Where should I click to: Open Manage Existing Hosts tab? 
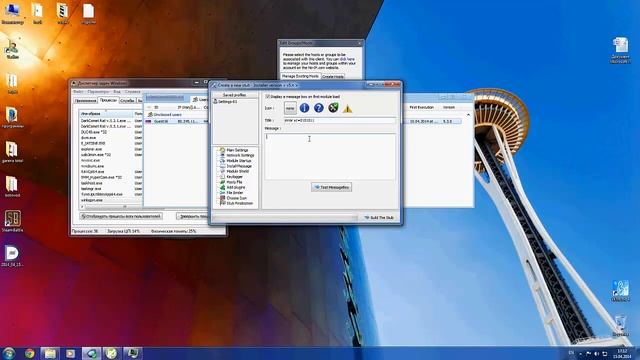(300, 76)
